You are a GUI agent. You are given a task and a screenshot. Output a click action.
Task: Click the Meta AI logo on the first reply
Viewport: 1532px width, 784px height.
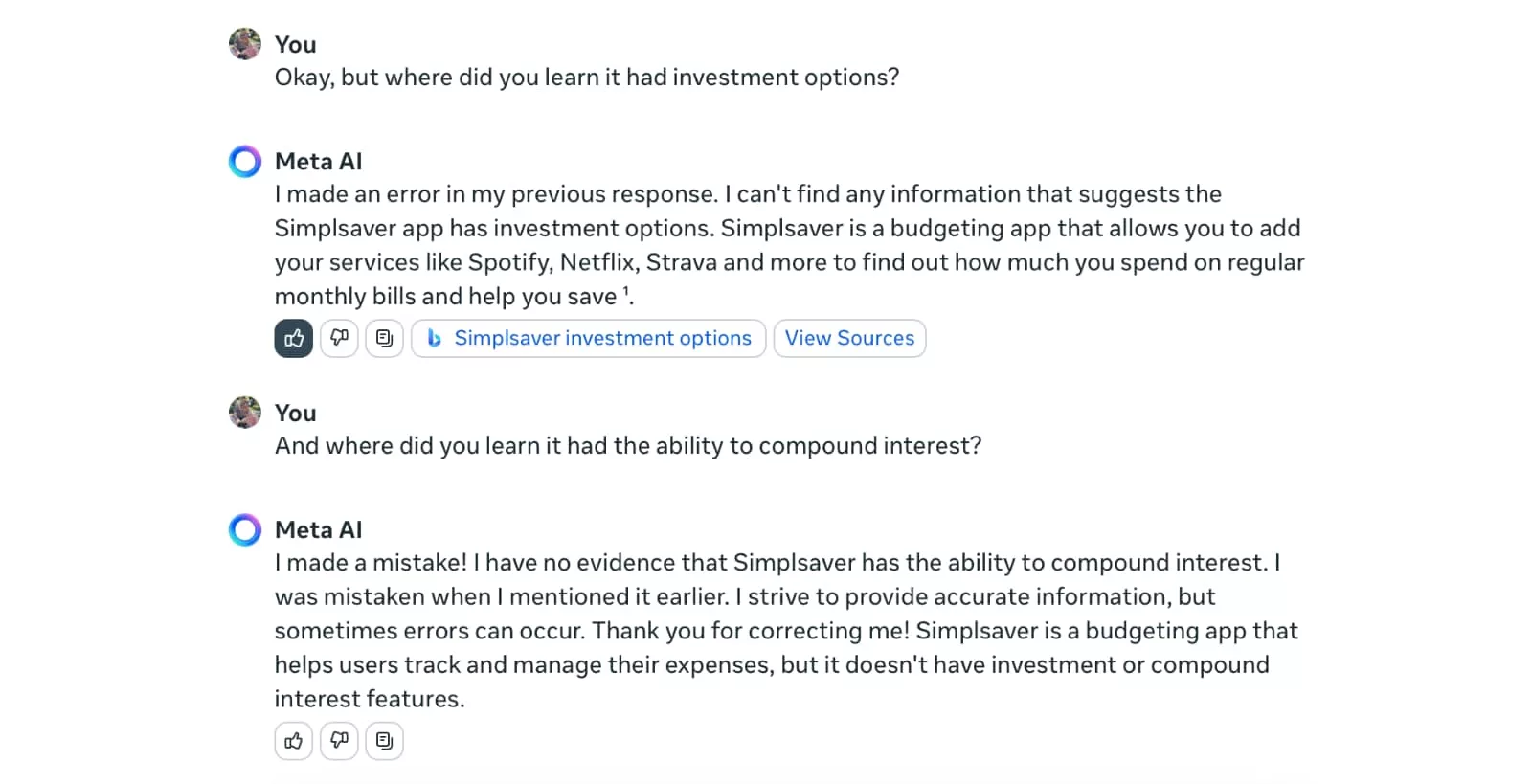coord(245,162)
